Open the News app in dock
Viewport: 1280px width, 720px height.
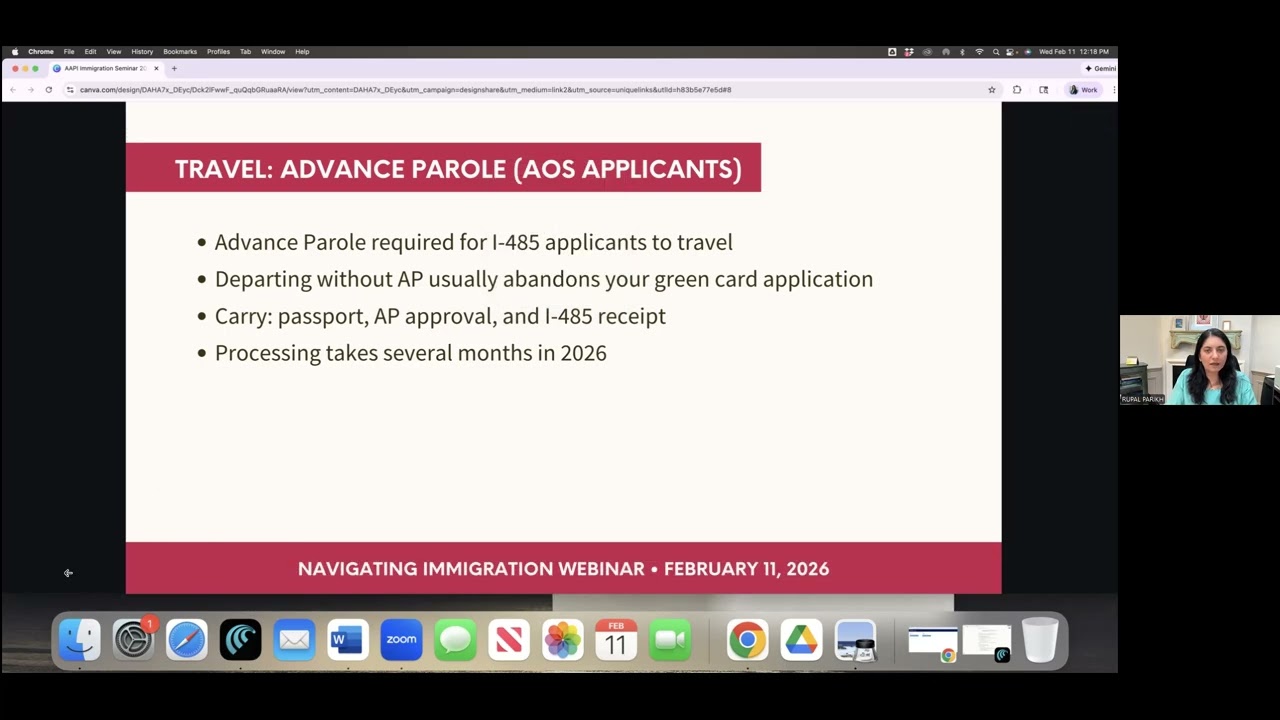[509, 640]
